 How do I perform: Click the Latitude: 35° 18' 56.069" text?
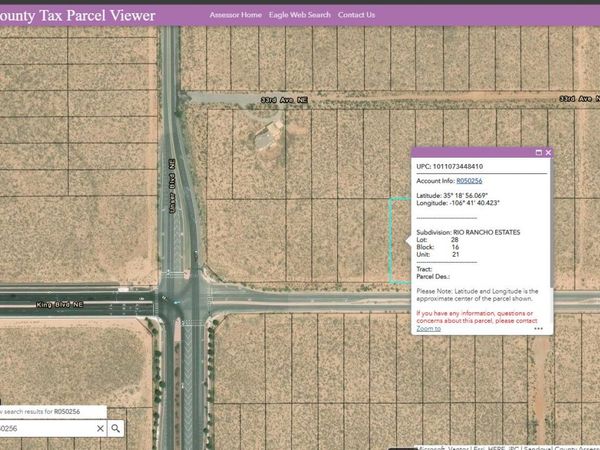[x=452, y=196]
